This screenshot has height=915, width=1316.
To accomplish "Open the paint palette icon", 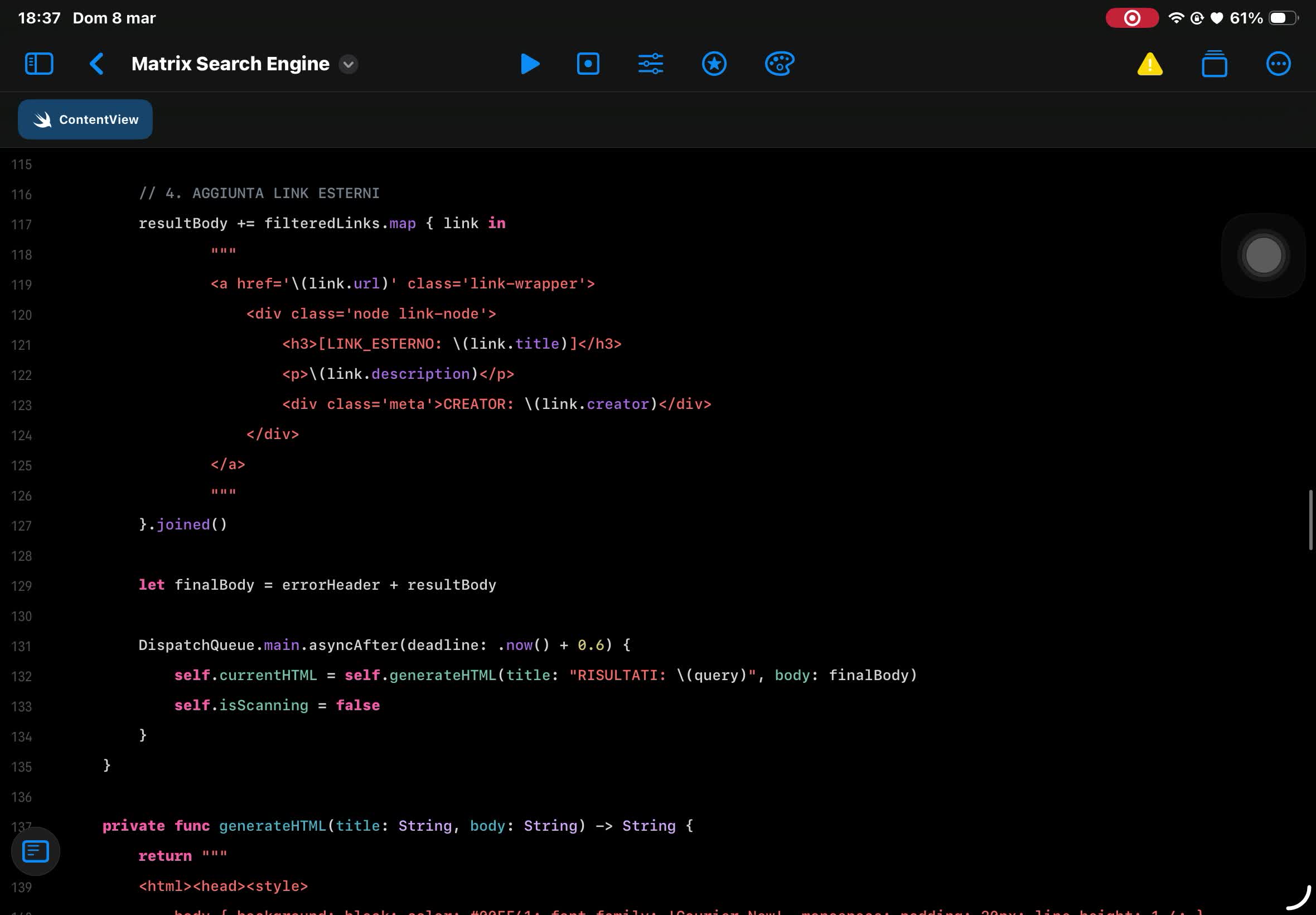I will (x=779, y=64).
